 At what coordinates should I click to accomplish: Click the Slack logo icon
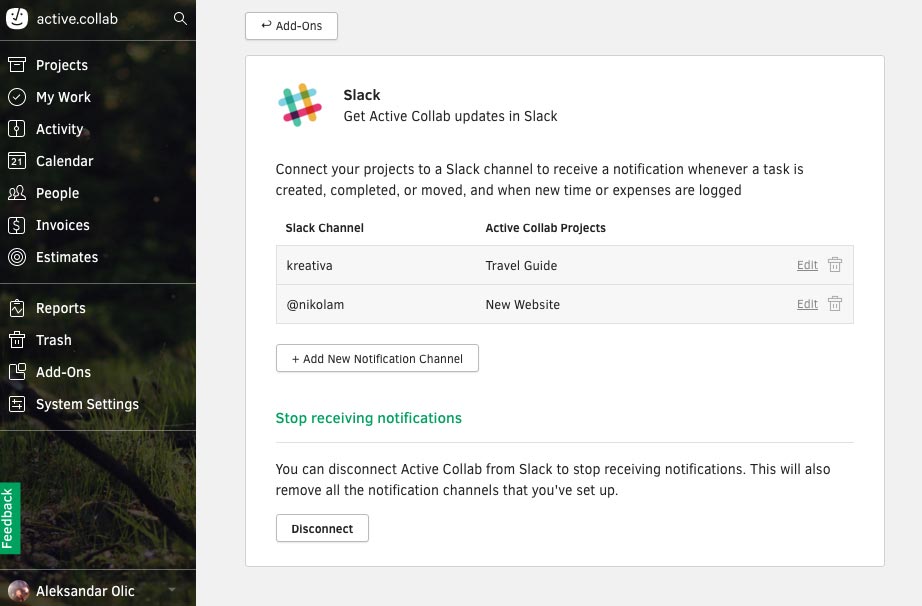[300, 105]
